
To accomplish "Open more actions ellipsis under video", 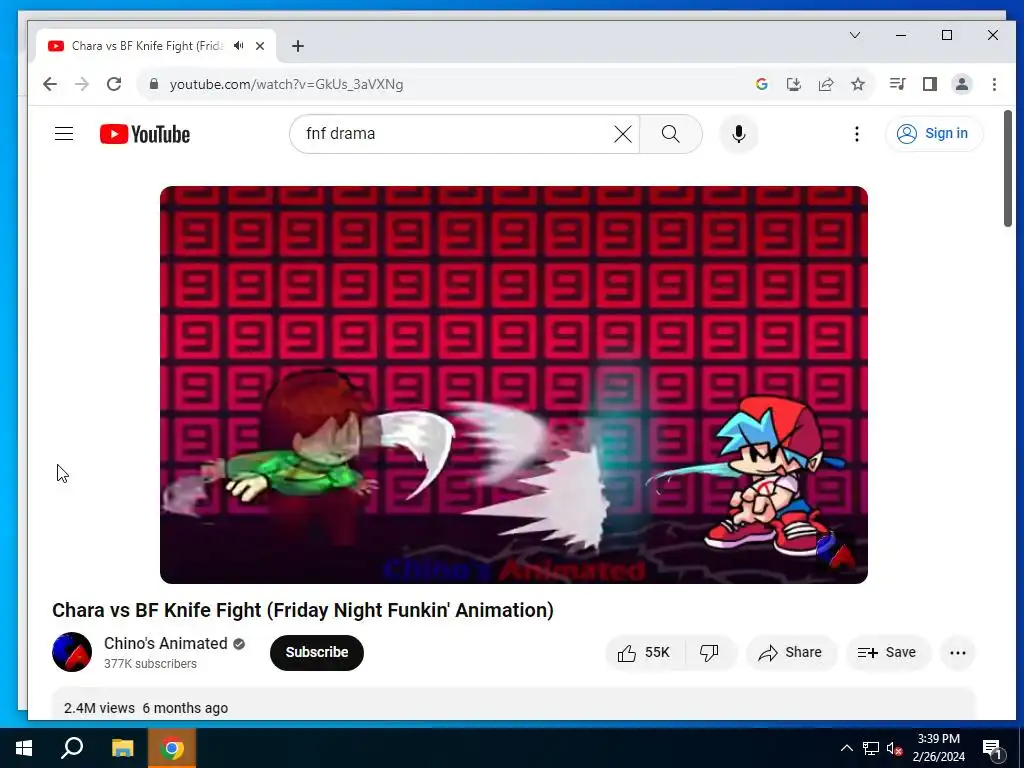I will (957, 652).
